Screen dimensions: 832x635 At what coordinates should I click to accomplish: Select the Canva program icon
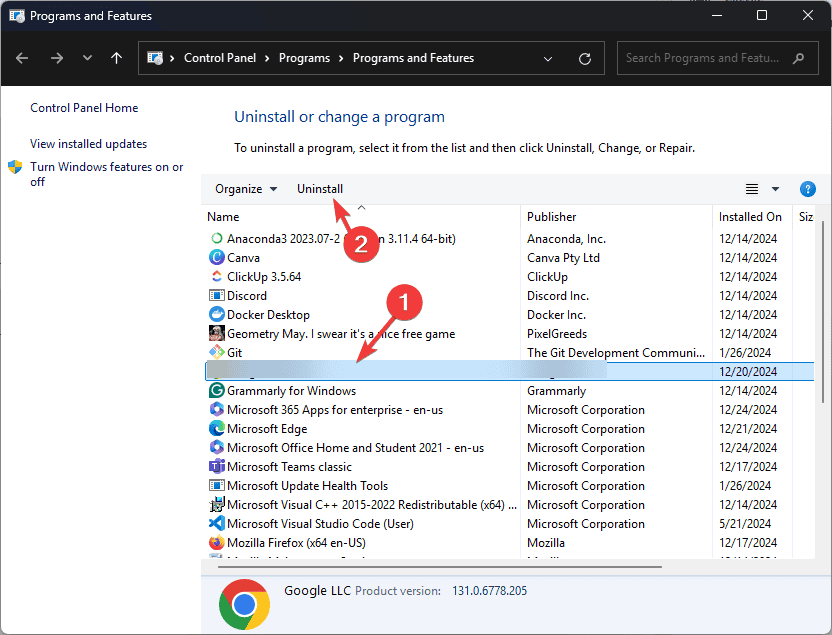[216, 257]
